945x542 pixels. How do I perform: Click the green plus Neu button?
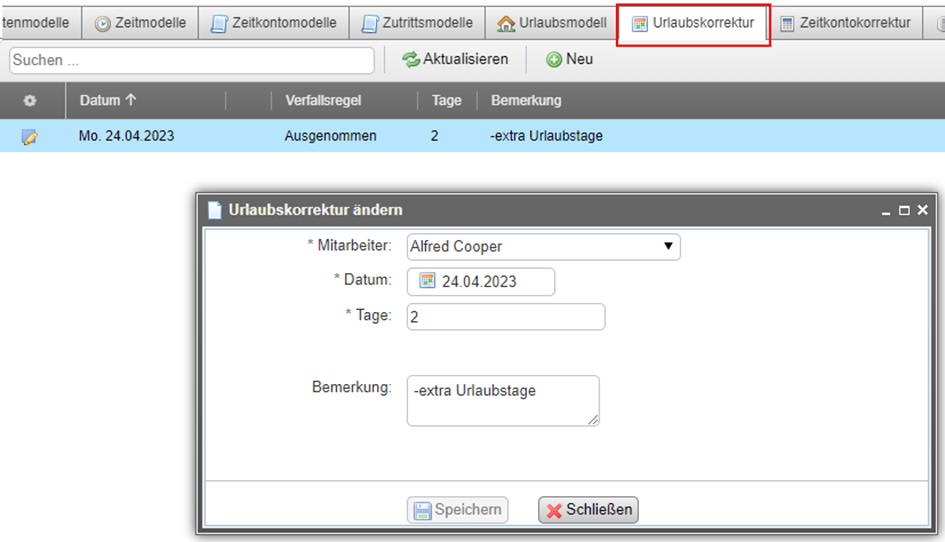(x=569, y=60)
